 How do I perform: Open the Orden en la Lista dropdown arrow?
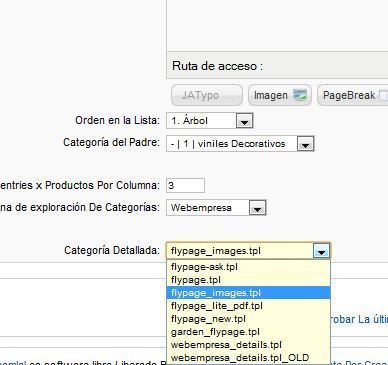[x=244, y=121]
